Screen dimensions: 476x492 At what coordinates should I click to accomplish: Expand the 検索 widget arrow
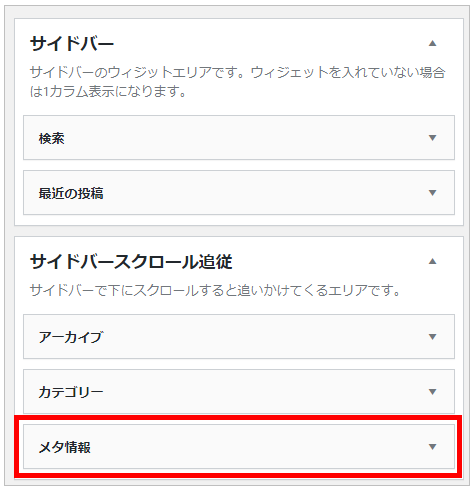click(x=432, y=138)
